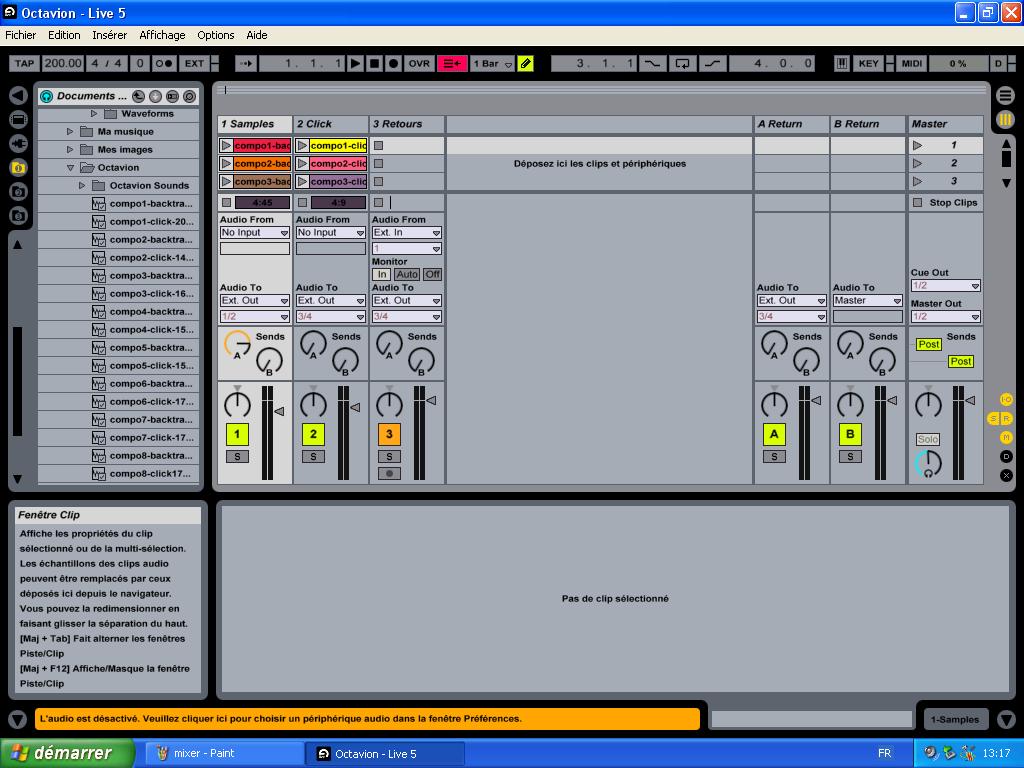Open the Windows démarrer start menu

(x=67, y=753)
